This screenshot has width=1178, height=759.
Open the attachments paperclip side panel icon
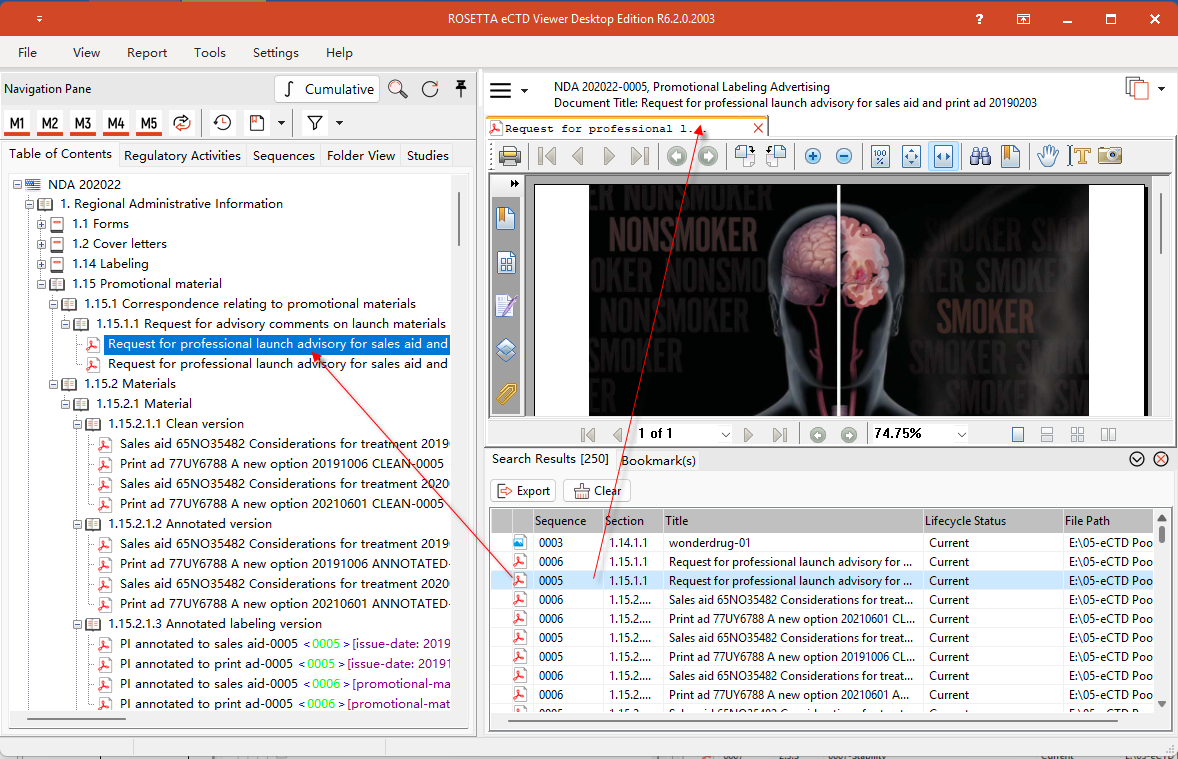[506, 394]
